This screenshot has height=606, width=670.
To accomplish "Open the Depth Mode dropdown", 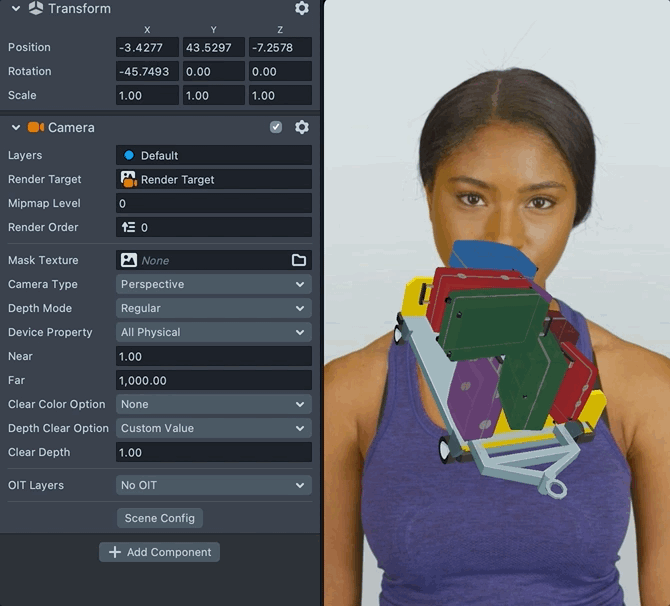I will (214, 308).
